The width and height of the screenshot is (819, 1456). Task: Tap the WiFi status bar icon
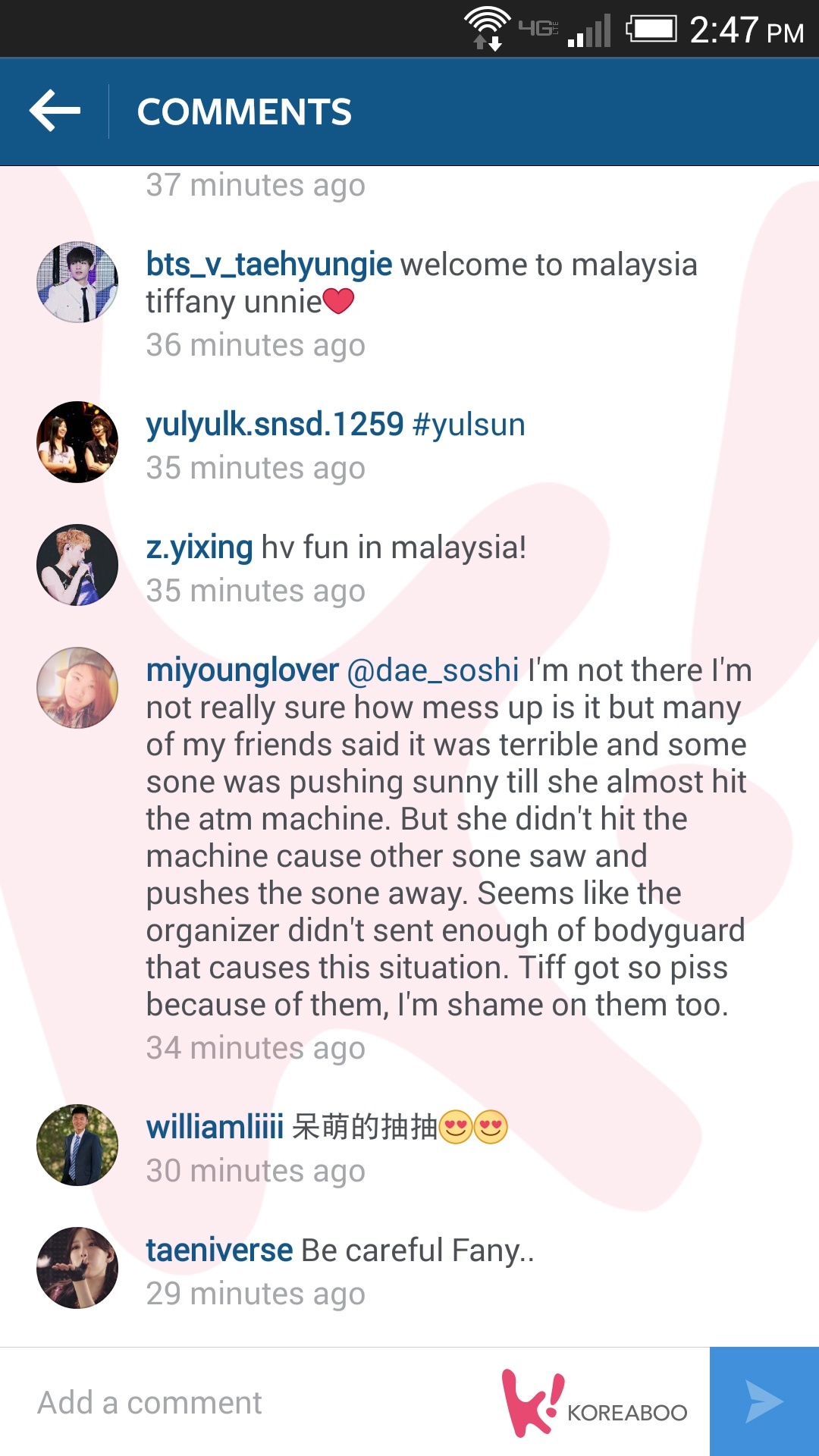[488, 28]
